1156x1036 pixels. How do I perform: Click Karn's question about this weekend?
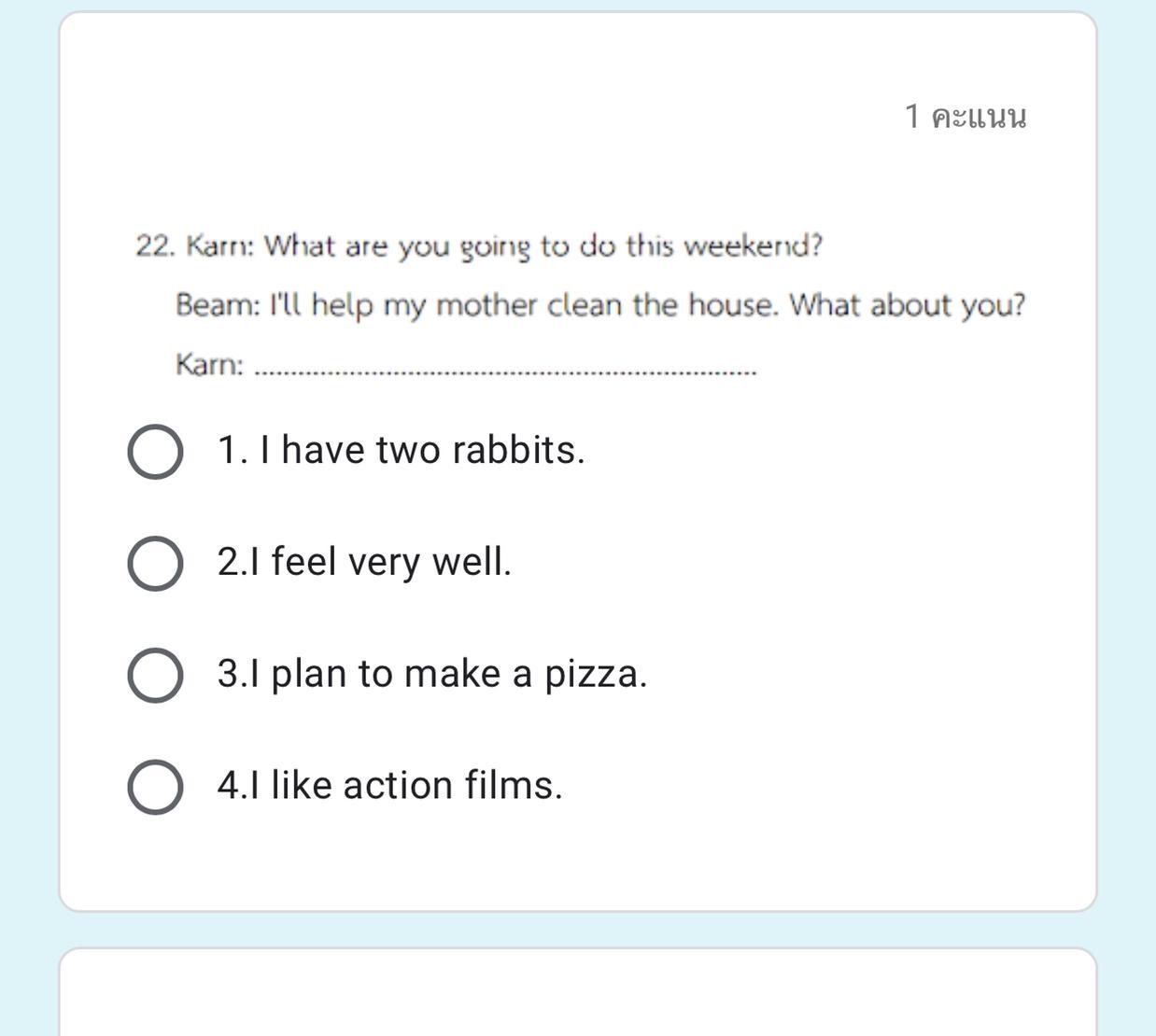[504, 246]
